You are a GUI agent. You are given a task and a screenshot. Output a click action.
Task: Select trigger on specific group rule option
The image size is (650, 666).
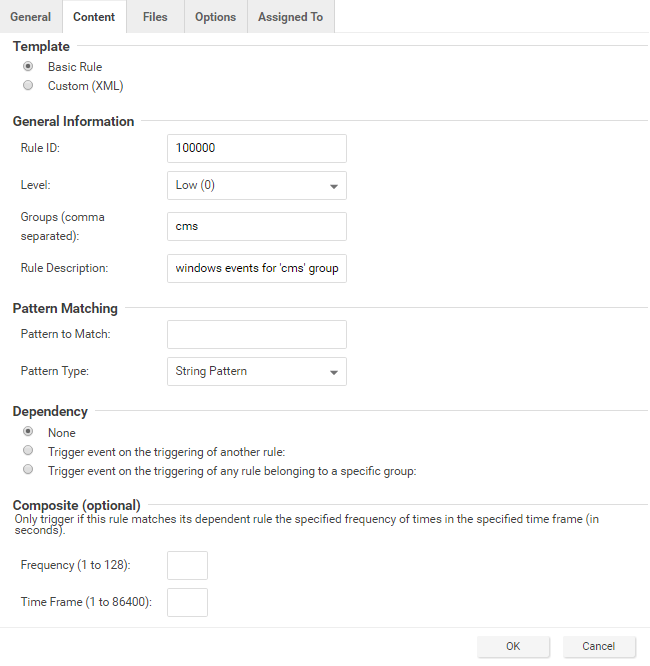28,469
